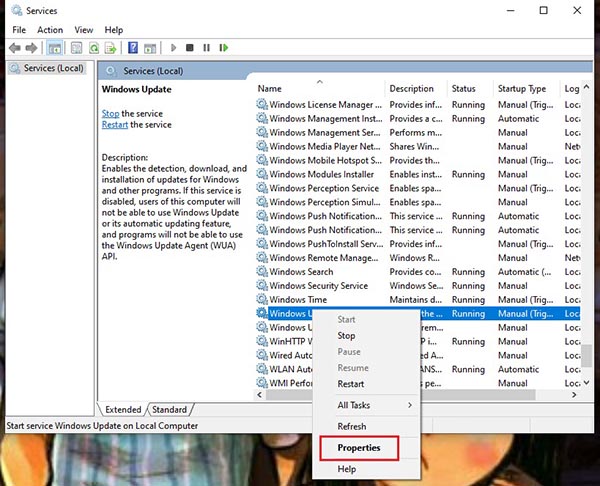Click the horizontal scrollbar left arrow

[x=259, y=395]
